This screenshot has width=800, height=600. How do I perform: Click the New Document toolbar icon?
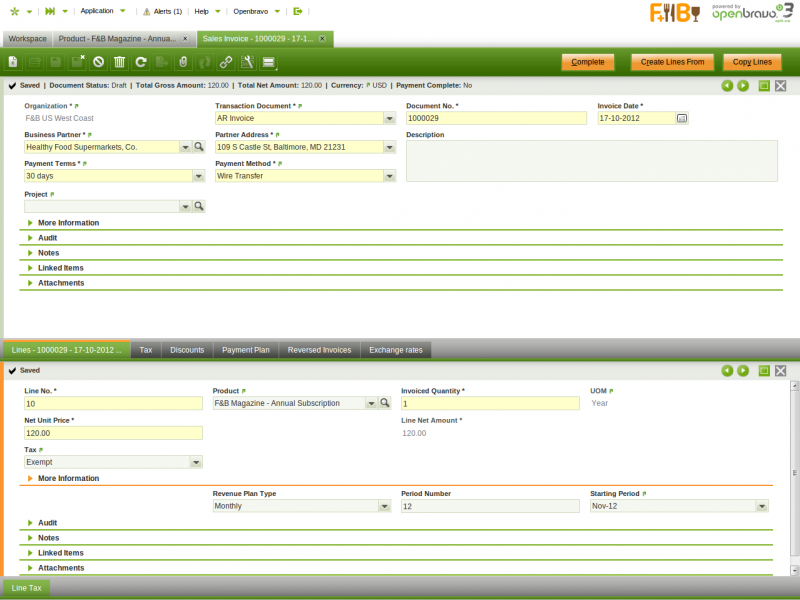click(x=13, y=62)
